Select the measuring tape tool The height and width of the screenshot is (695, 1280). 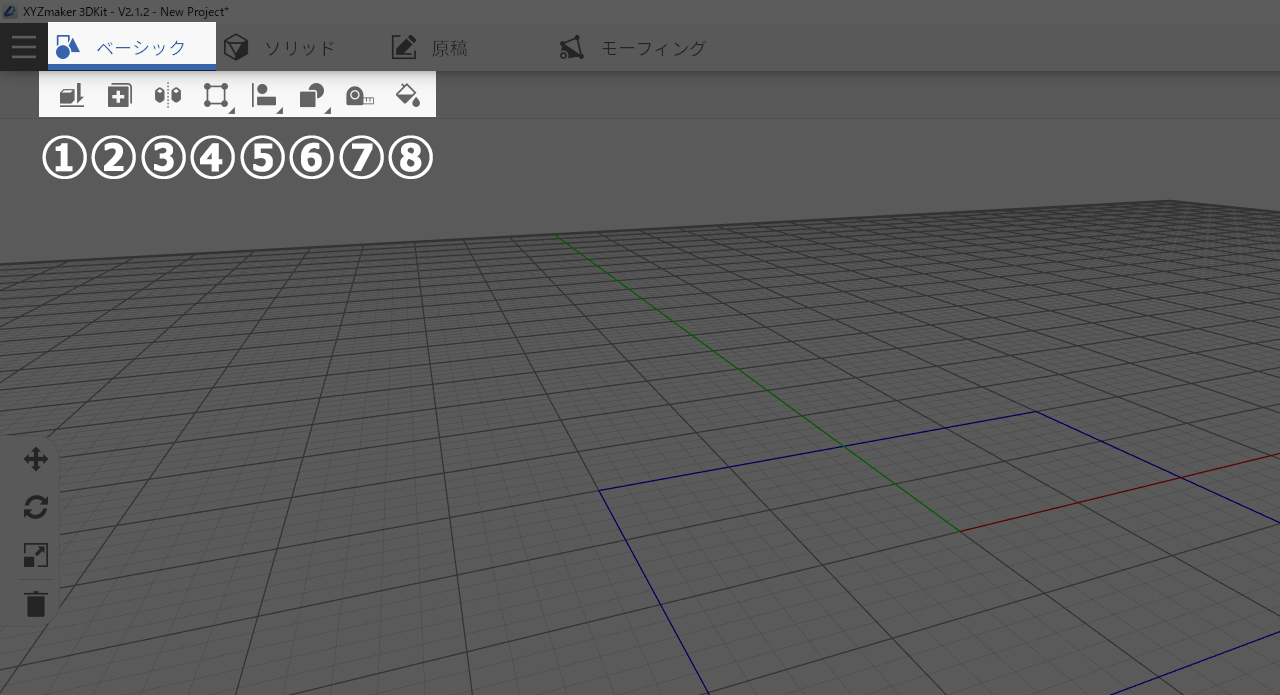click(x=359, y=95)
